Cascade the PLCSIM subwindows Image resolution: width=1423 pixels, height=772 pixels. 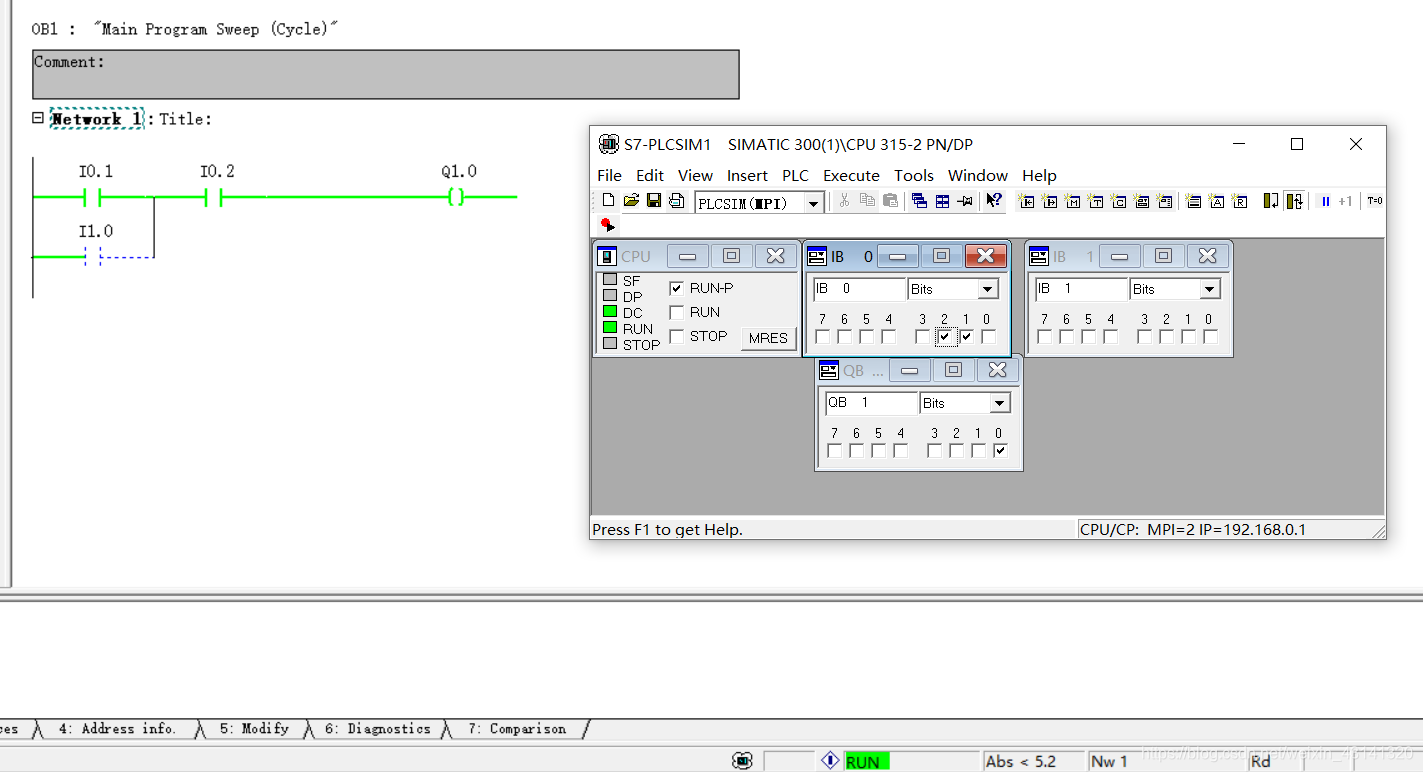[x=919, y=201]
